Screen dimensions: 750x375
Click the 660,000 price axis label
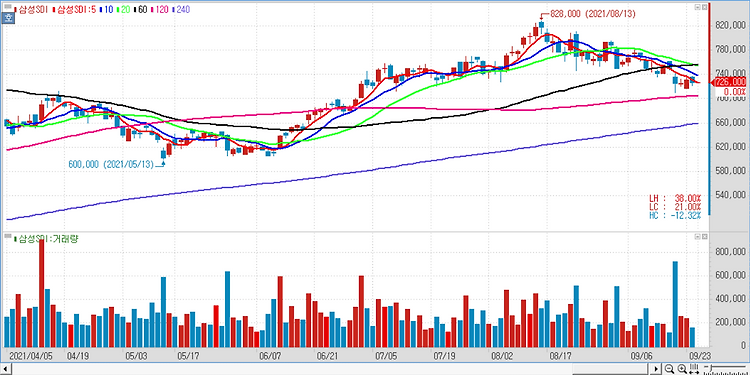coord(731,122)
